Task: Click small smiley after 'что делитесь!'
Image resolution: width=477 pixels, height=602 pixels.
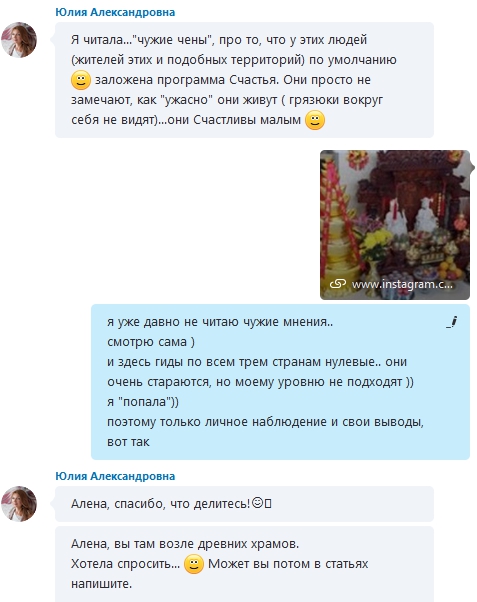Action: point(257,503)
